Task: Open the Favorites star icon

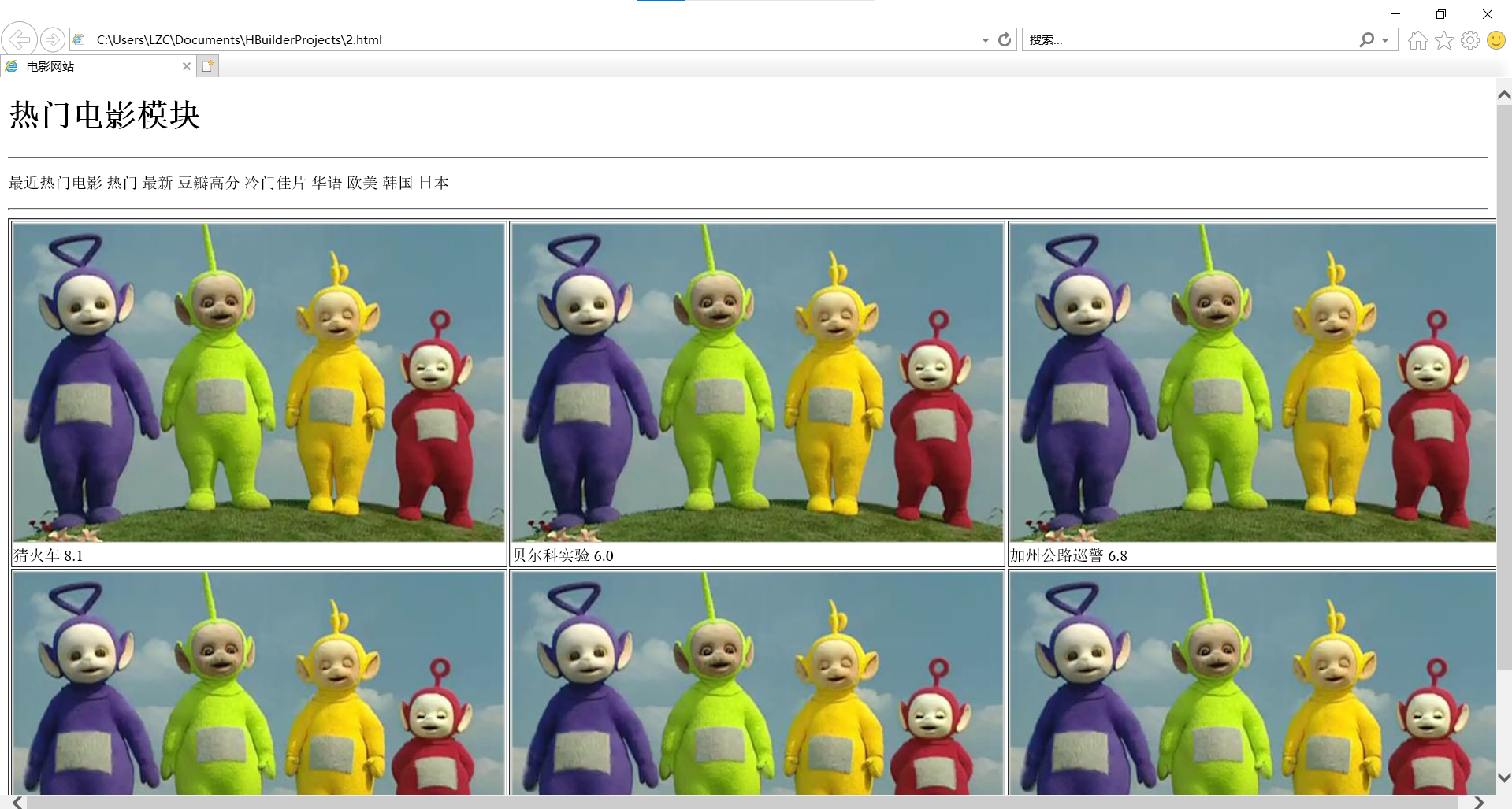Action: 1444,40
